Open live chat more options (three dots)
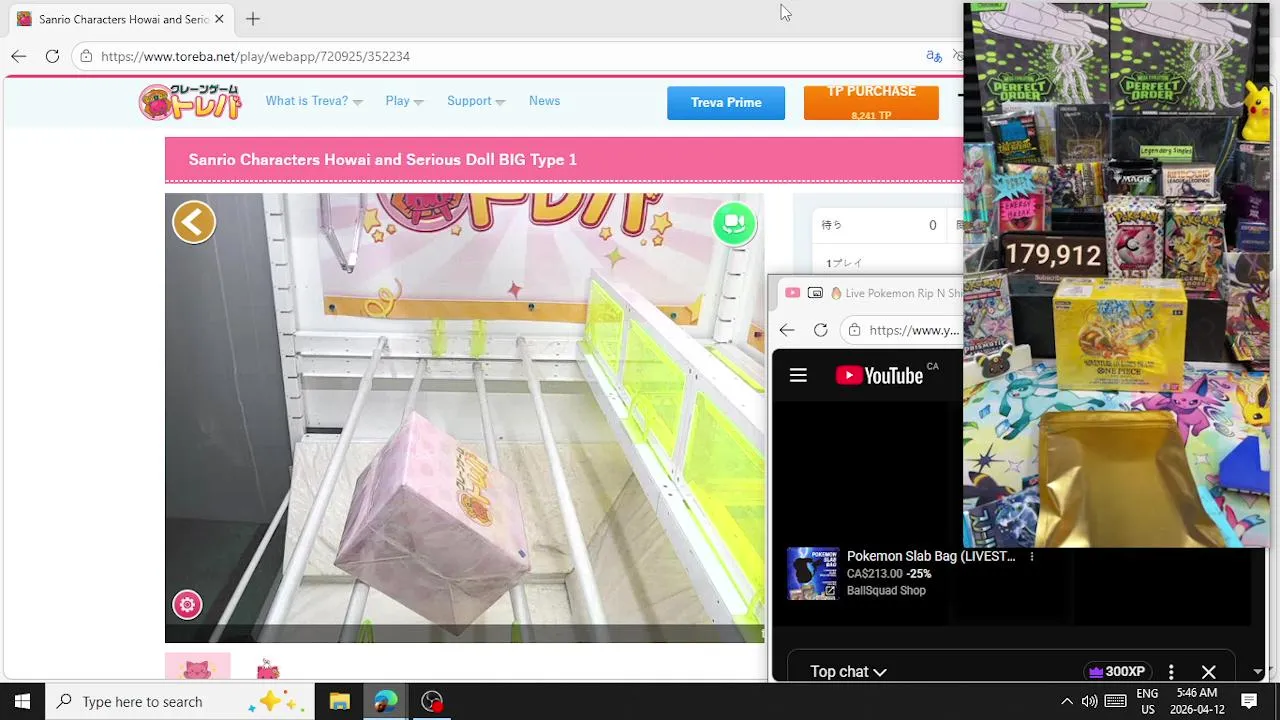Screen dimensions: 1280x720 pyautogui.click(x=1171, y=672)
